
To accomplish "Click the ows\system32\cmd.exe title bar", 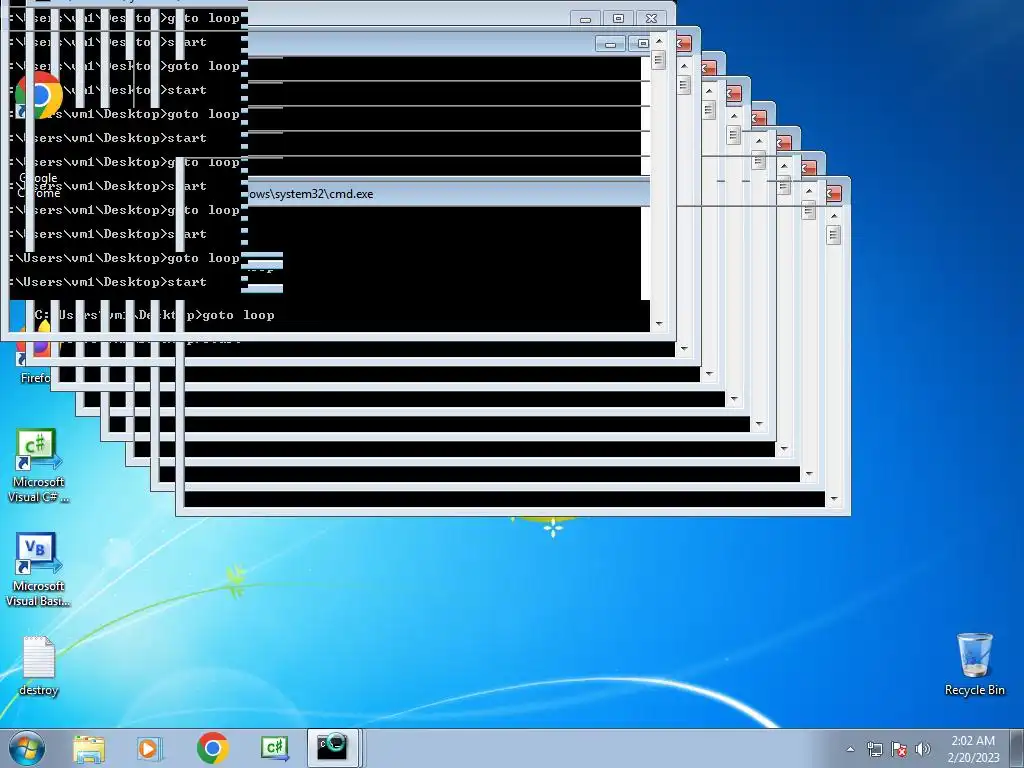I will 448,194.
